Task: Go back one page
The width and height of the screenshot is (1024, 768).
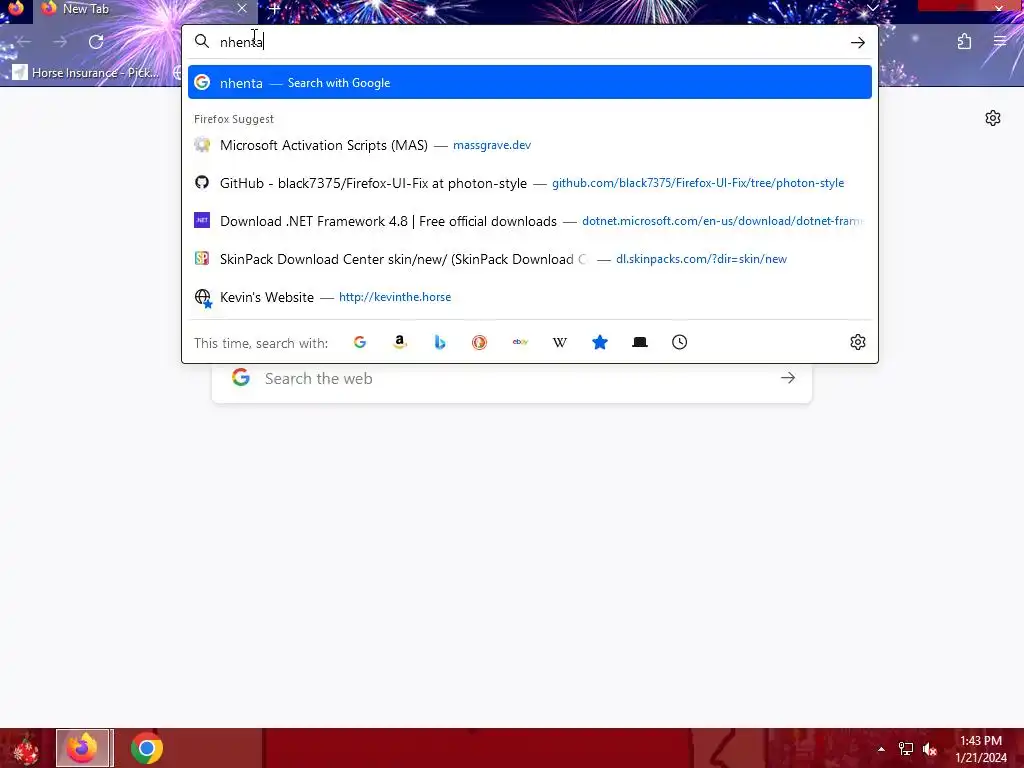Action: [24, 42]
